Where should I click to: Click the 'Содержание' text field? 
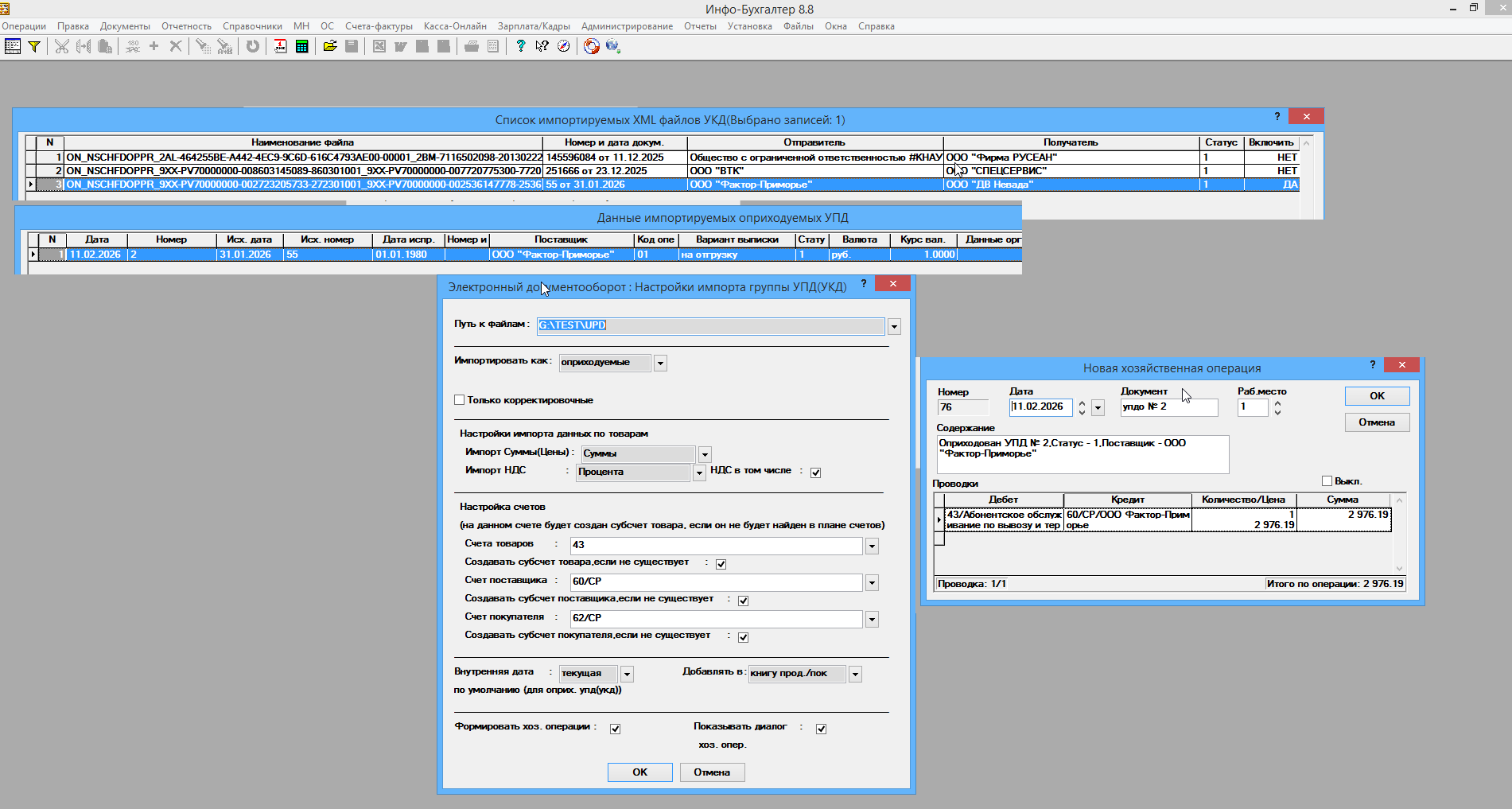click(x=1082, y=454)
